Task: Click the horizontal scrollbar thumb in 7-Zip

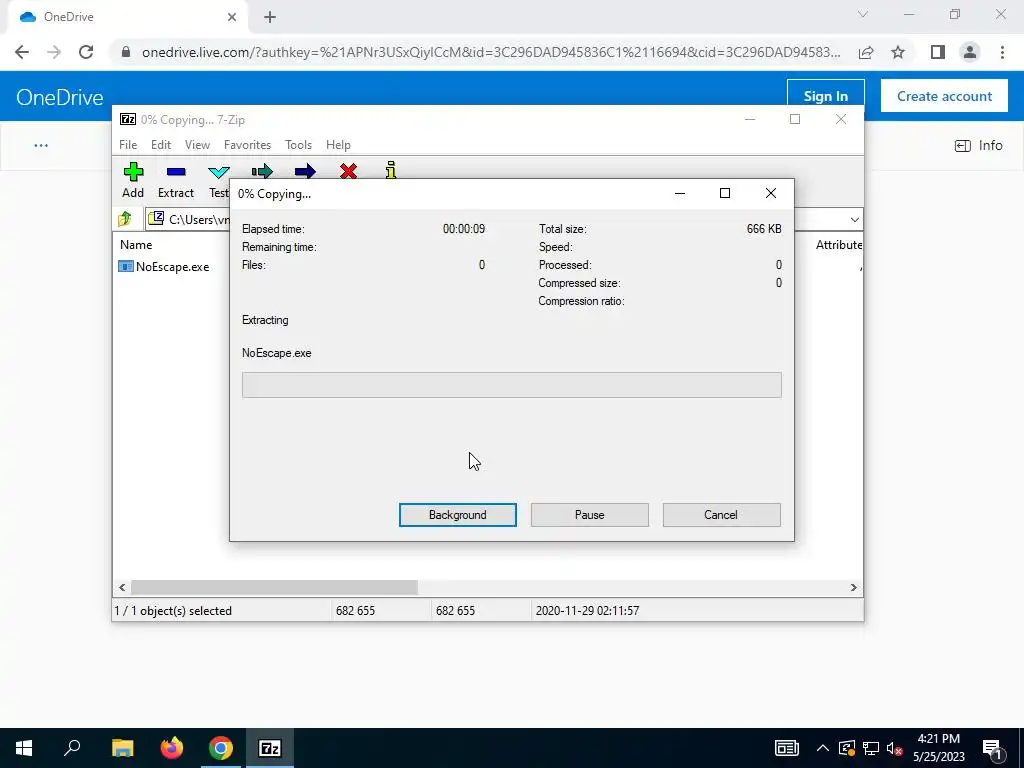Action: pos(274,588)
